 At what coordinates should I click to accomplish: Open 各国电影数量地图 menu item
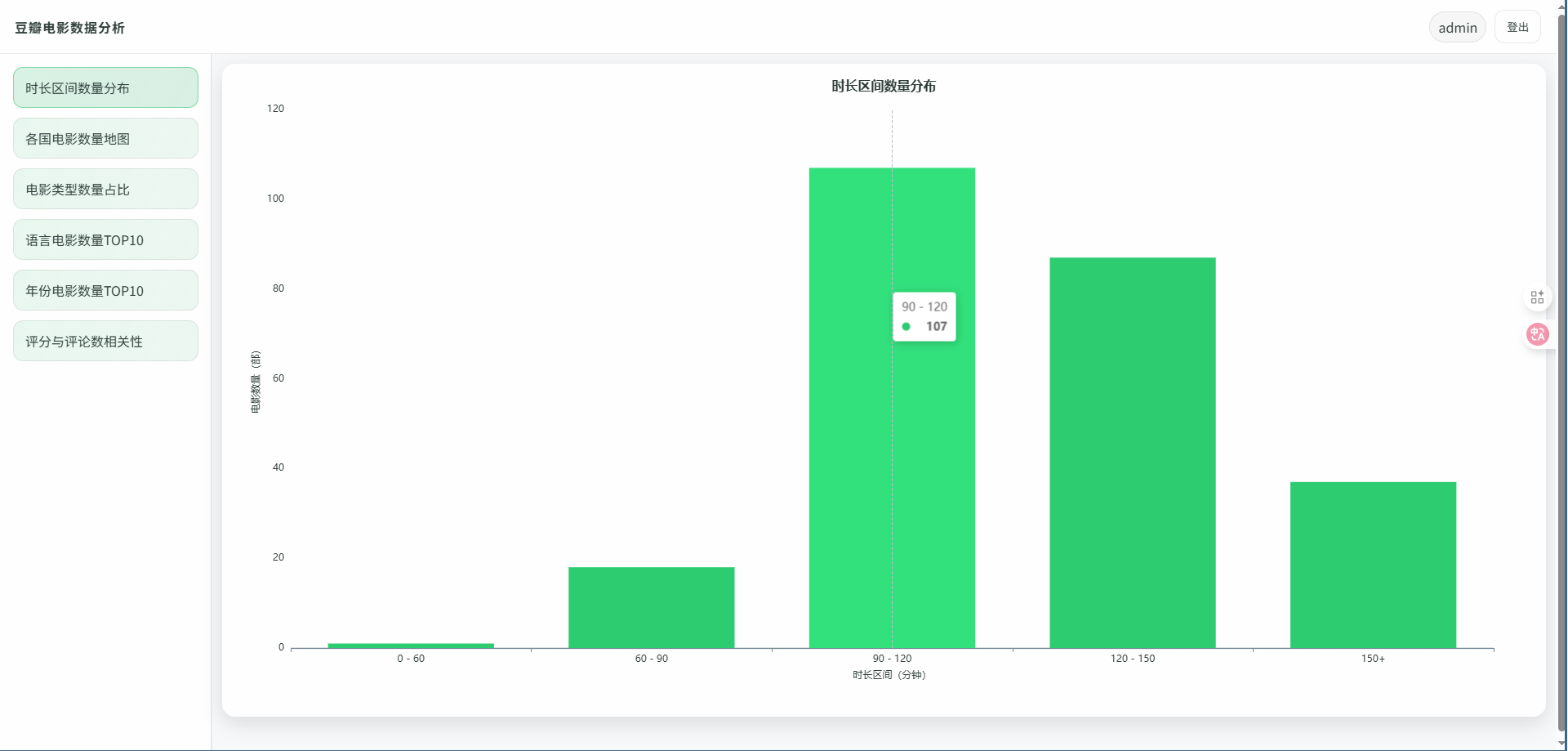coord(105,139)
